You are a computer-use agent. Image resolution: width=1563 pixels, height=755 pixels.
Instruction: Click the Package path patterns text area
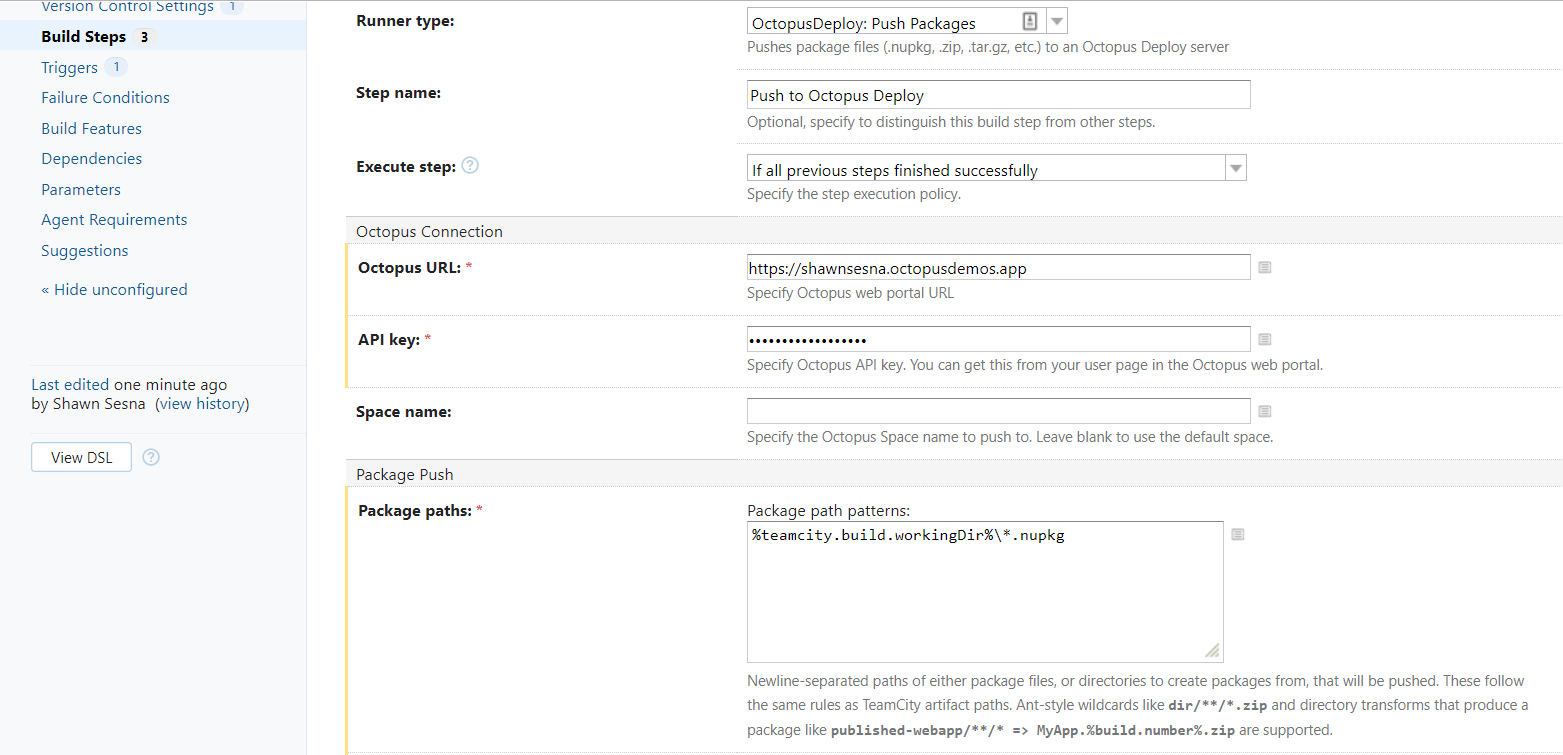[x=984, y=590]
